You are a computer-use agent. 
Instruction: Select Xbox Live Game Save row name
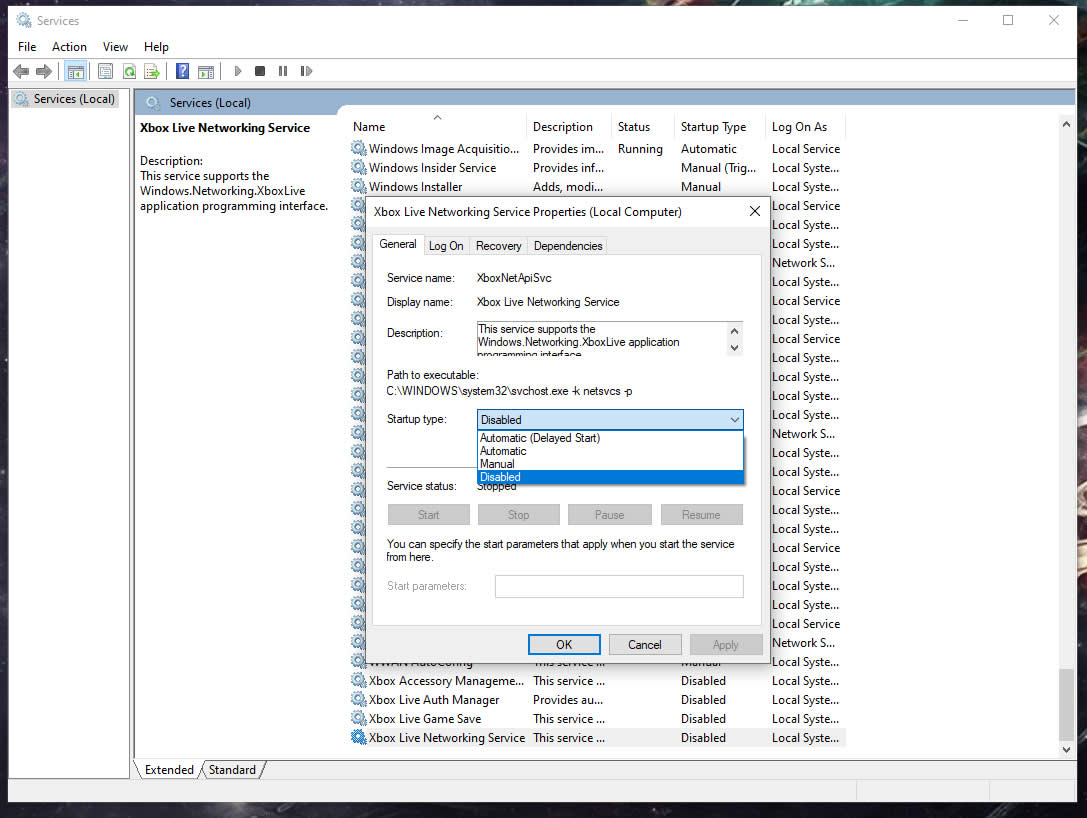425,719
